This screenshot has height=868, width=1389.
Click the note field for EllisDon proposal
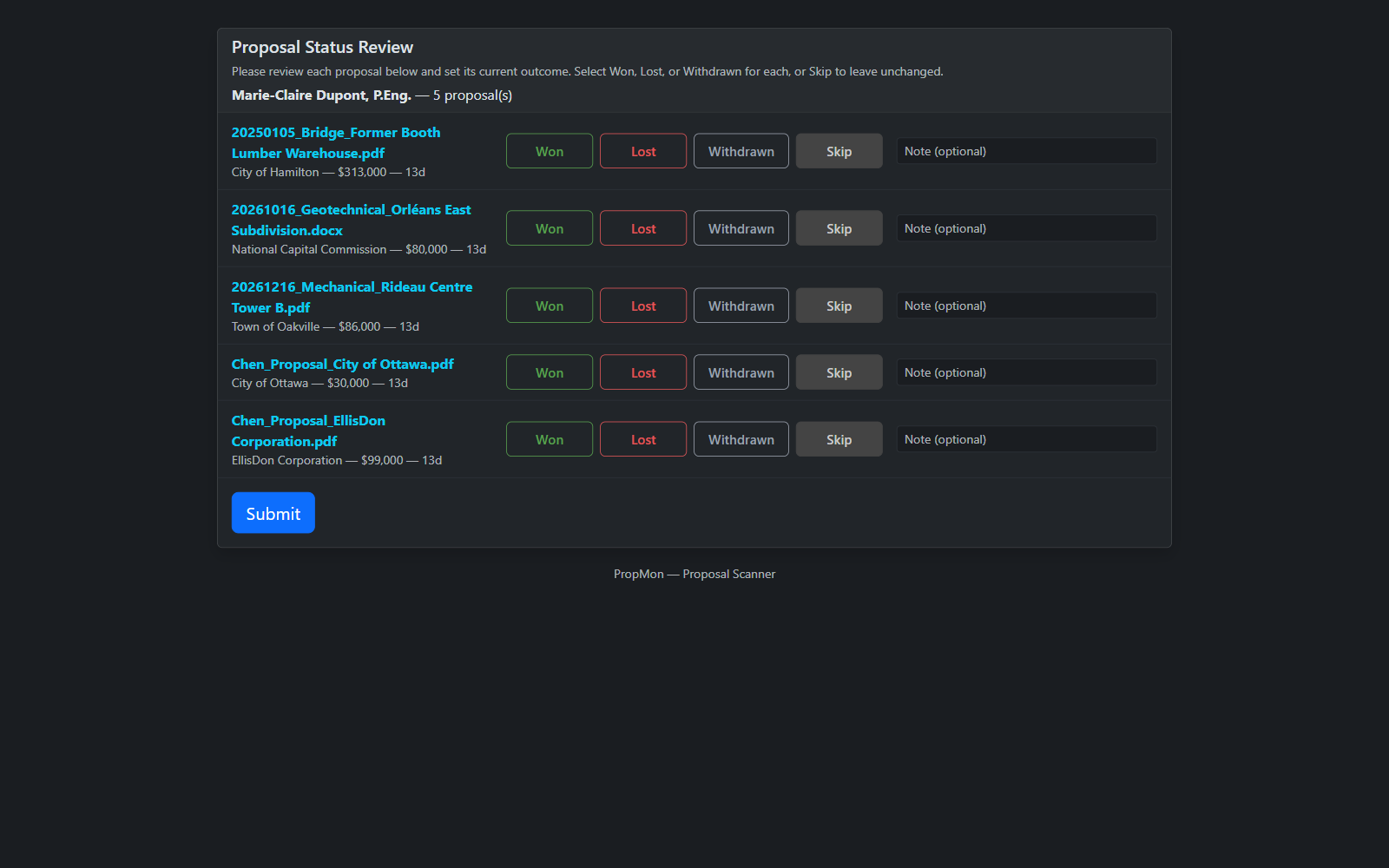(x=1026, y=439)
